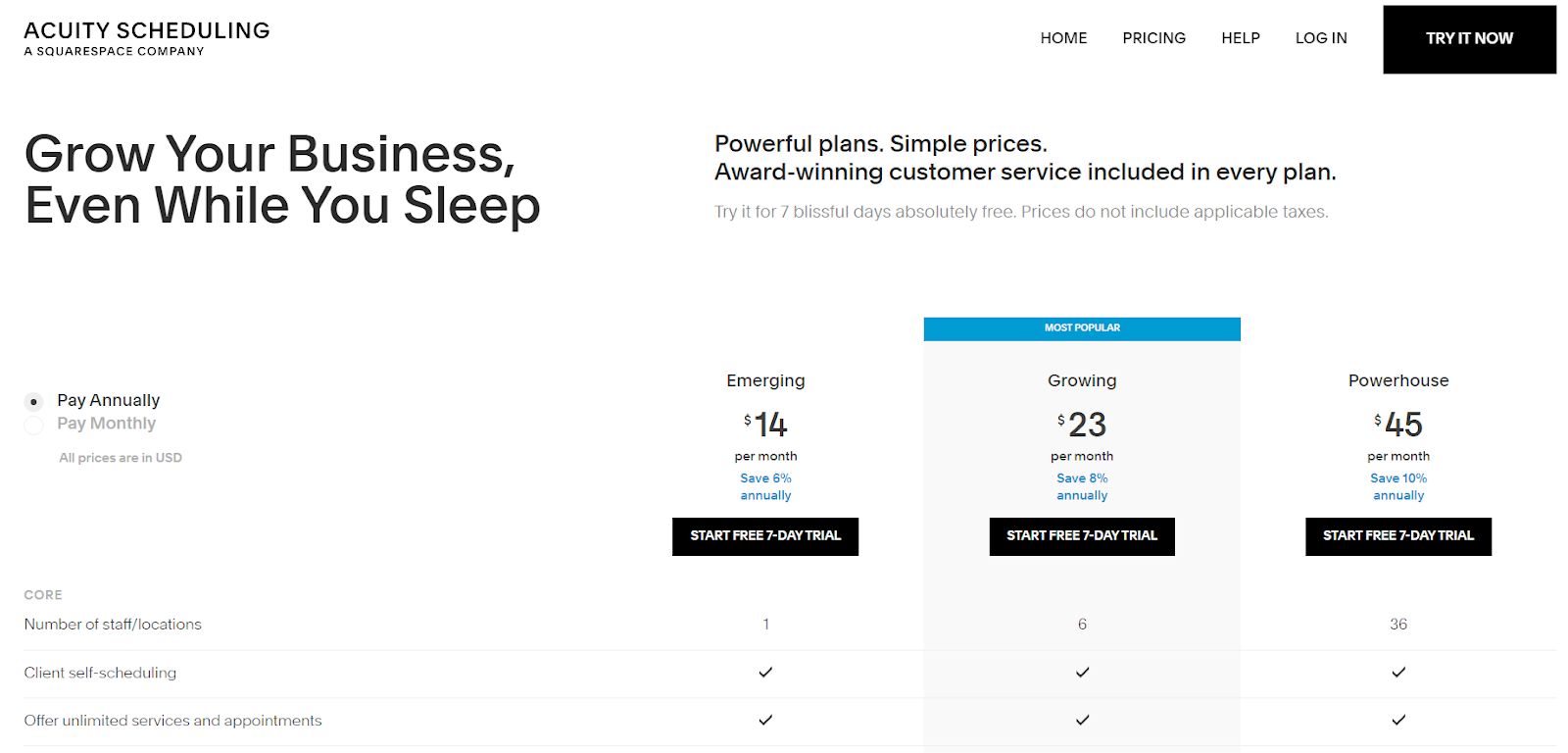The height and width of the screenshot is (753, 1568).
Task: Select the Pay Monthly radio button
Action: (x=34, y=425)
